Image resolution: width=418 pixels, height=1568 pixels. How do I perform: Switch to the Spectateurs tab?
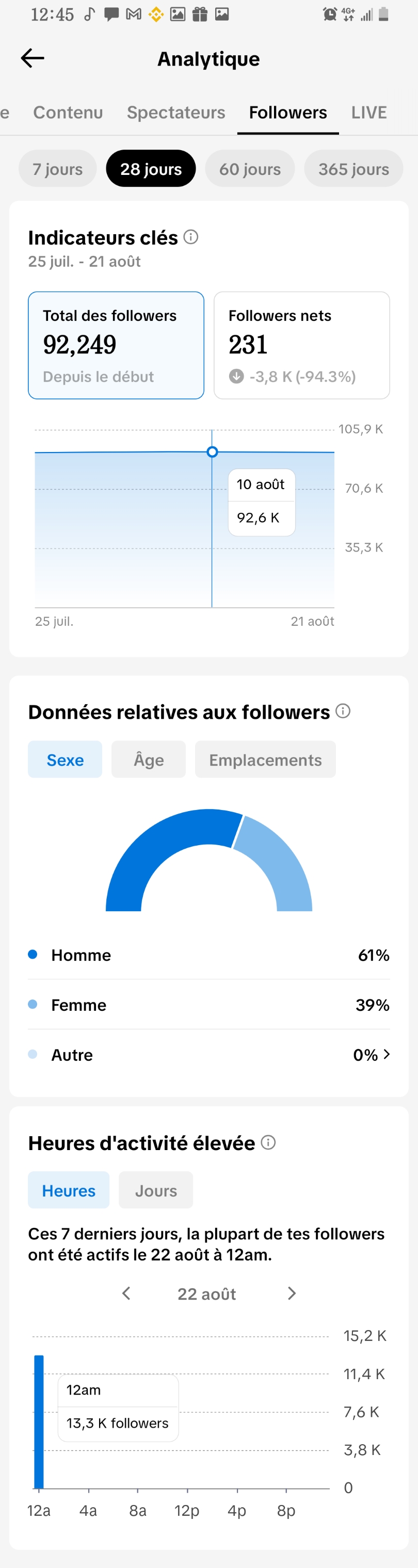tap(176, 112)
